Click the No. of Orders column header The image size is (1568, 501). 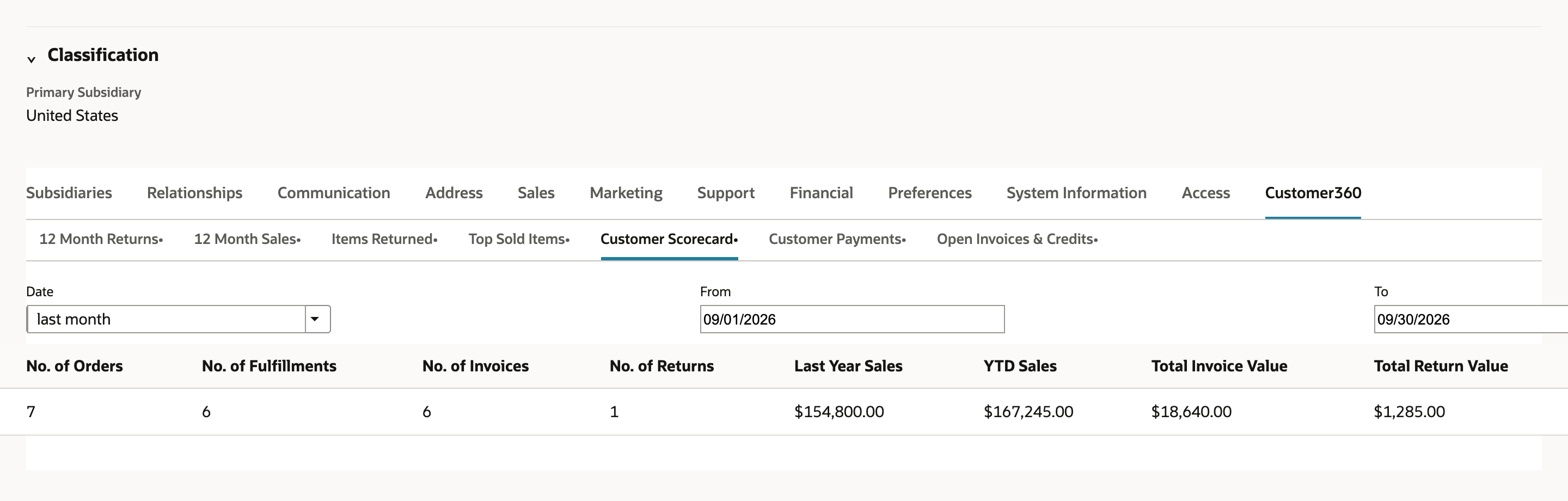[x=74, y=366]
